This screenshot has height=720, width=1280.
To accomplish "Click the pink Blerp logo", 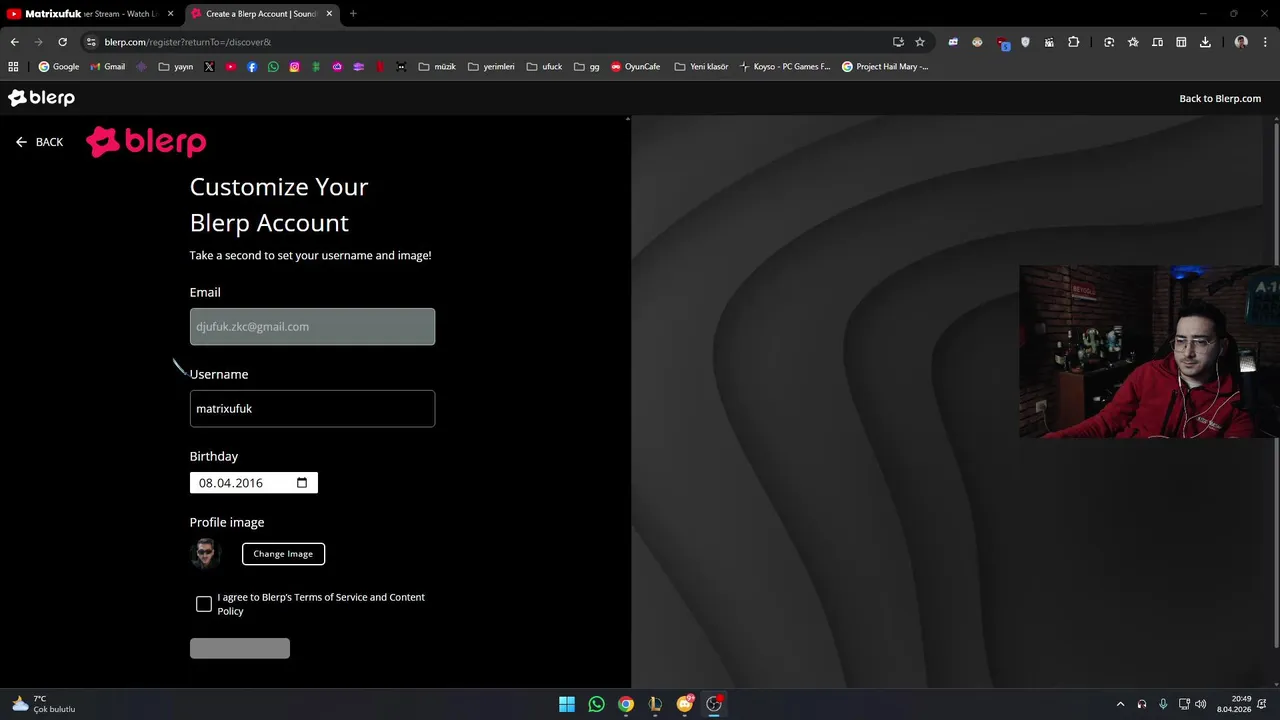I will [146, 142].
